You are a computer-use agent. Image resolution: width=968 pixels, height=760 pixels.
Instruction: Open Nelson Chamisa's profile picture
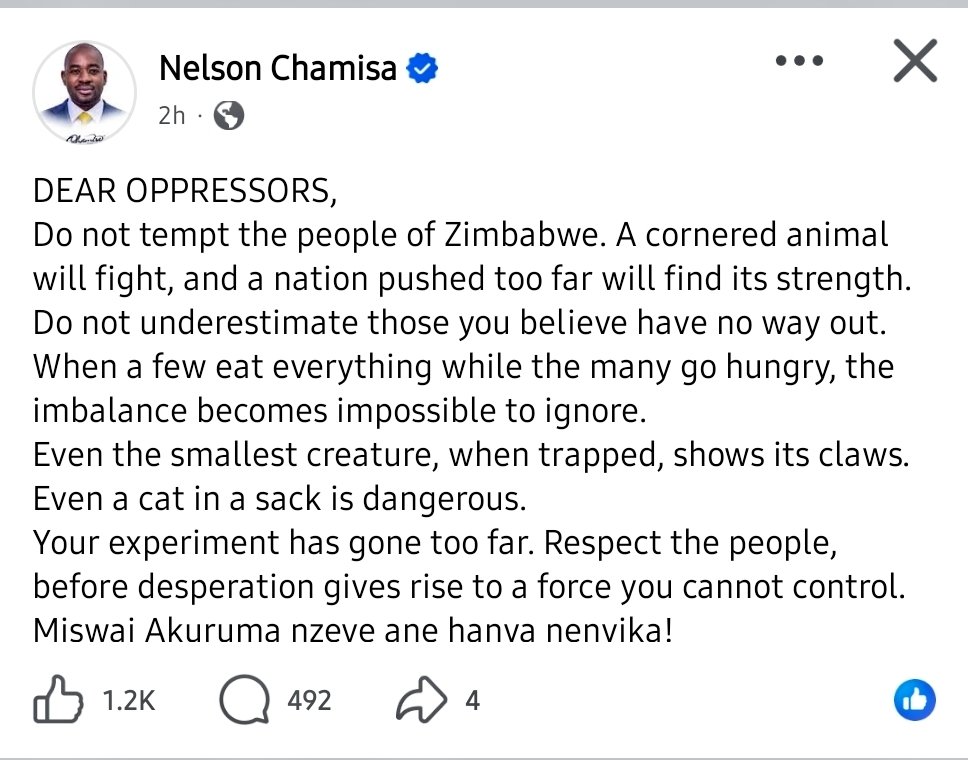coord(84,95)
